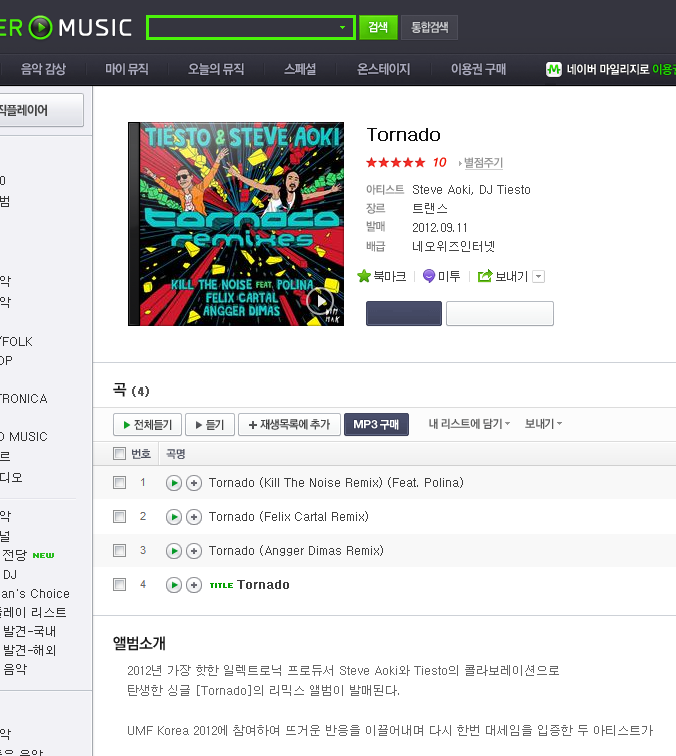Open artist link DJ Tiesto

pos(504,190)
